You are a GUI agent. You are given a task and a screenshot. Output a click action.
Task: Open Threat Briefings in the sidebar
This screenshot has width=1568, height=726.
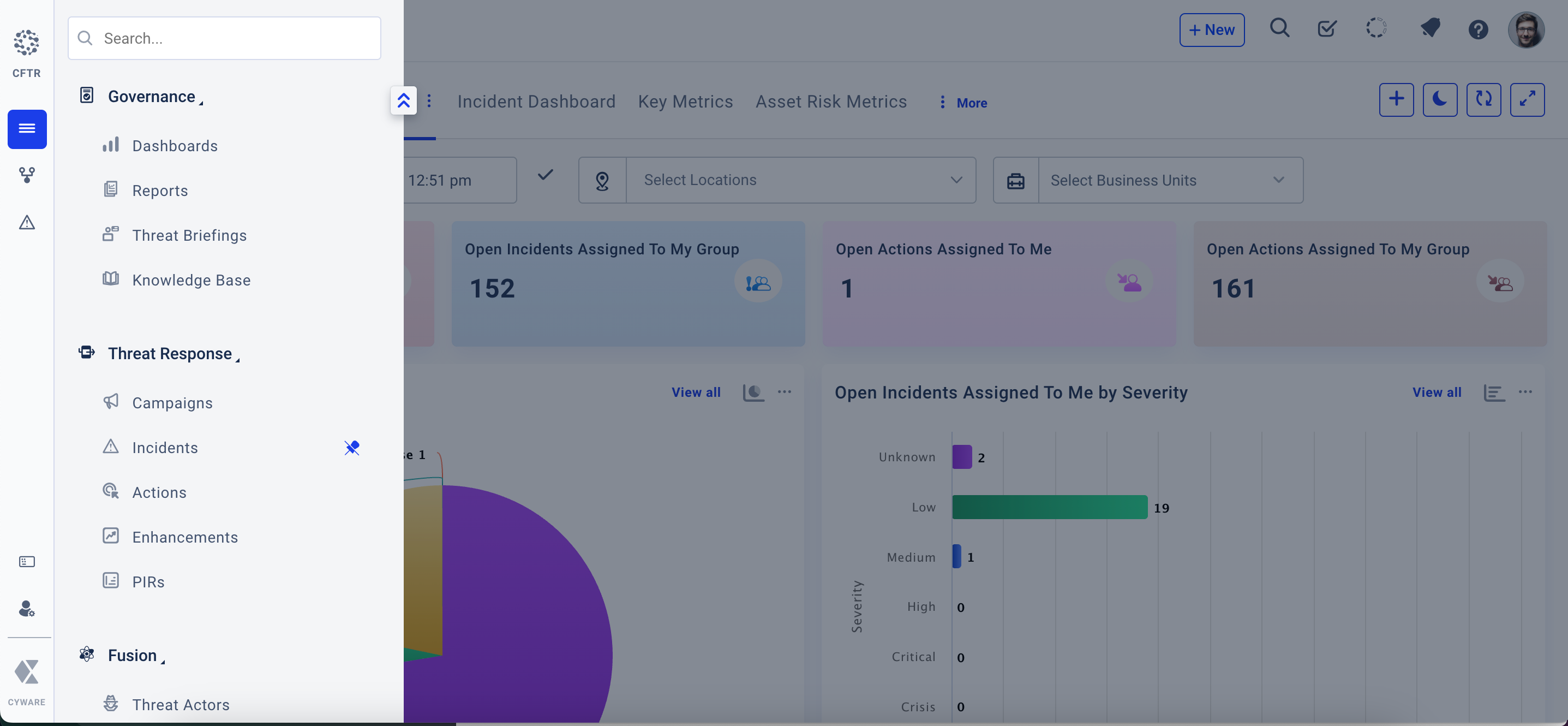click(x=189, y=235)
